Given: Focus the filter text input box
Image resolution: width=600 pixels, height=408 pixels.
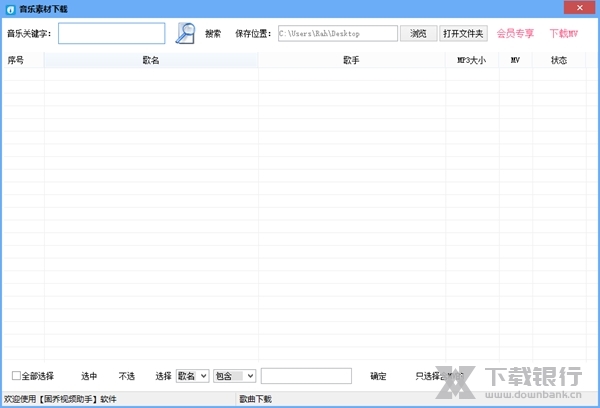Looking at the screenshot, I should (x=306, y=376).
